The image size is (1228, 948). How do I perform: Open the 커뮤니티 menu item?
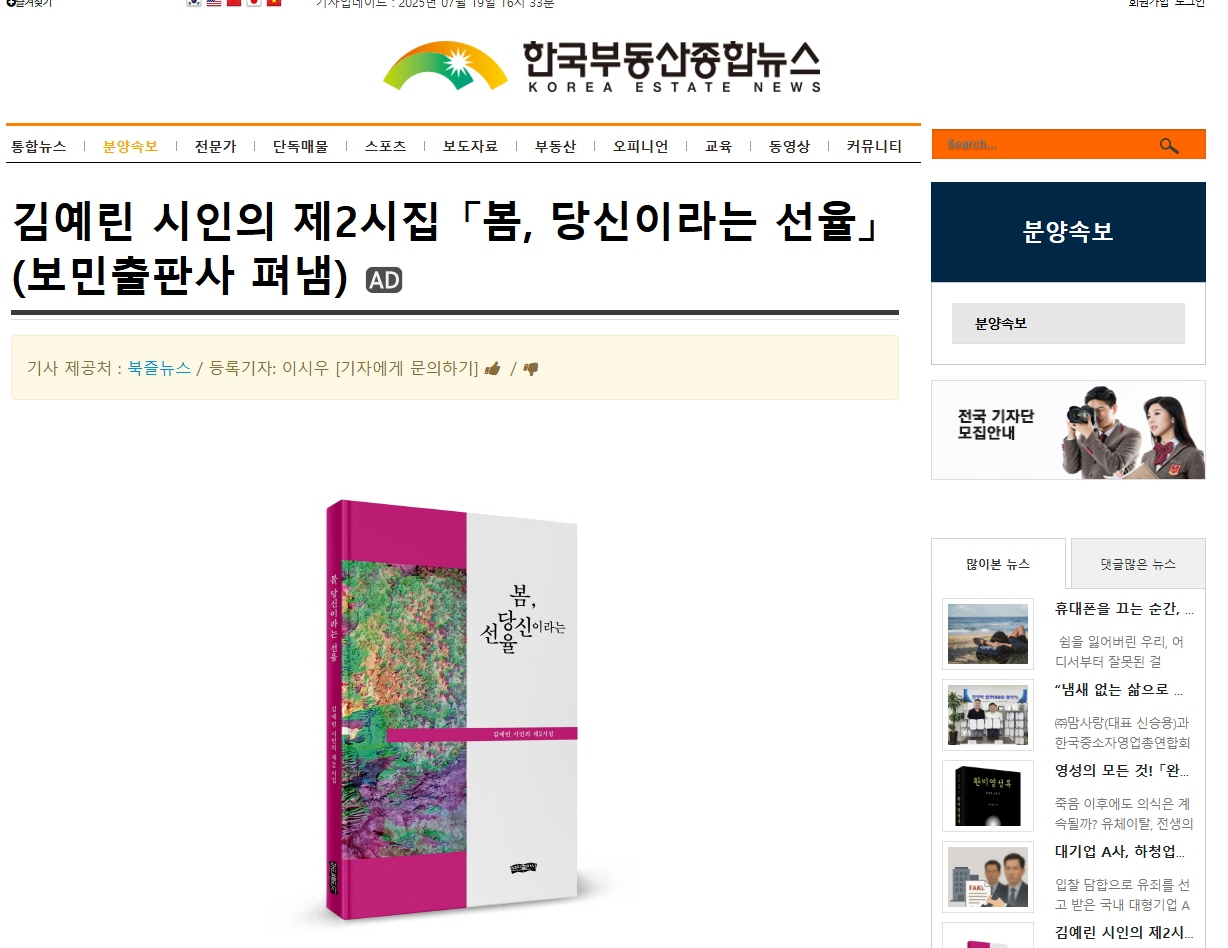[874, 146]
